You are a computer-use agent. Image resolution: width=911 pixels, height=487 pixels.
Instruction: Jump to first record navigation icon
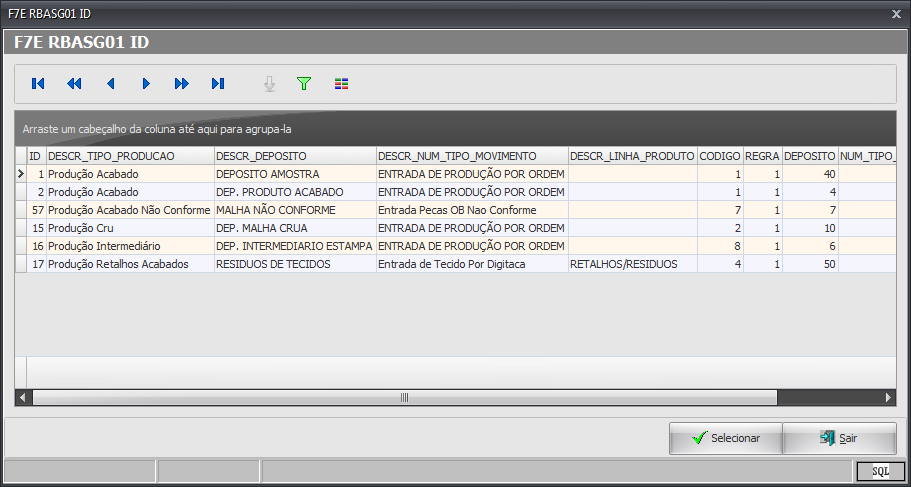[38, 84]
